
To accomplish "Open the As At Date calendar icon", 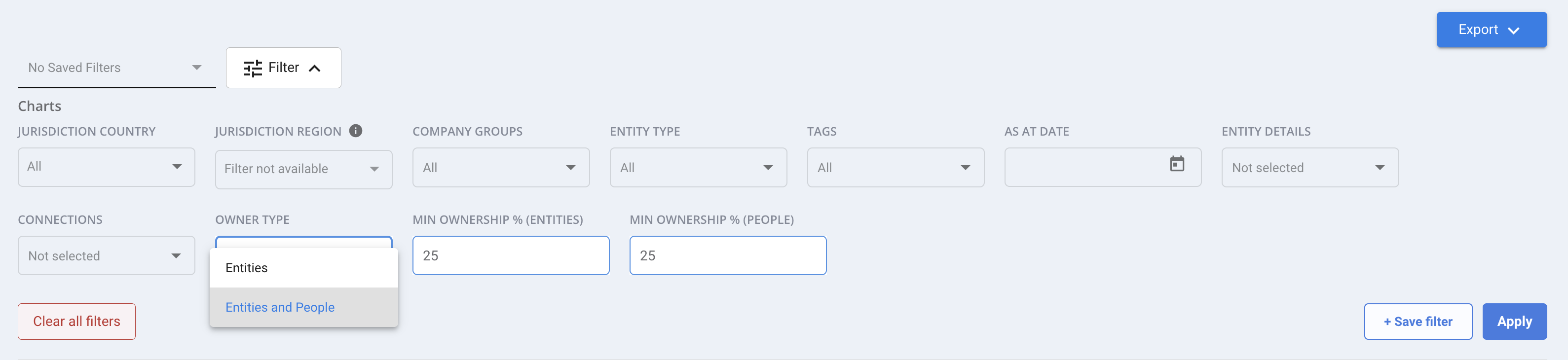I will 1177,164.
